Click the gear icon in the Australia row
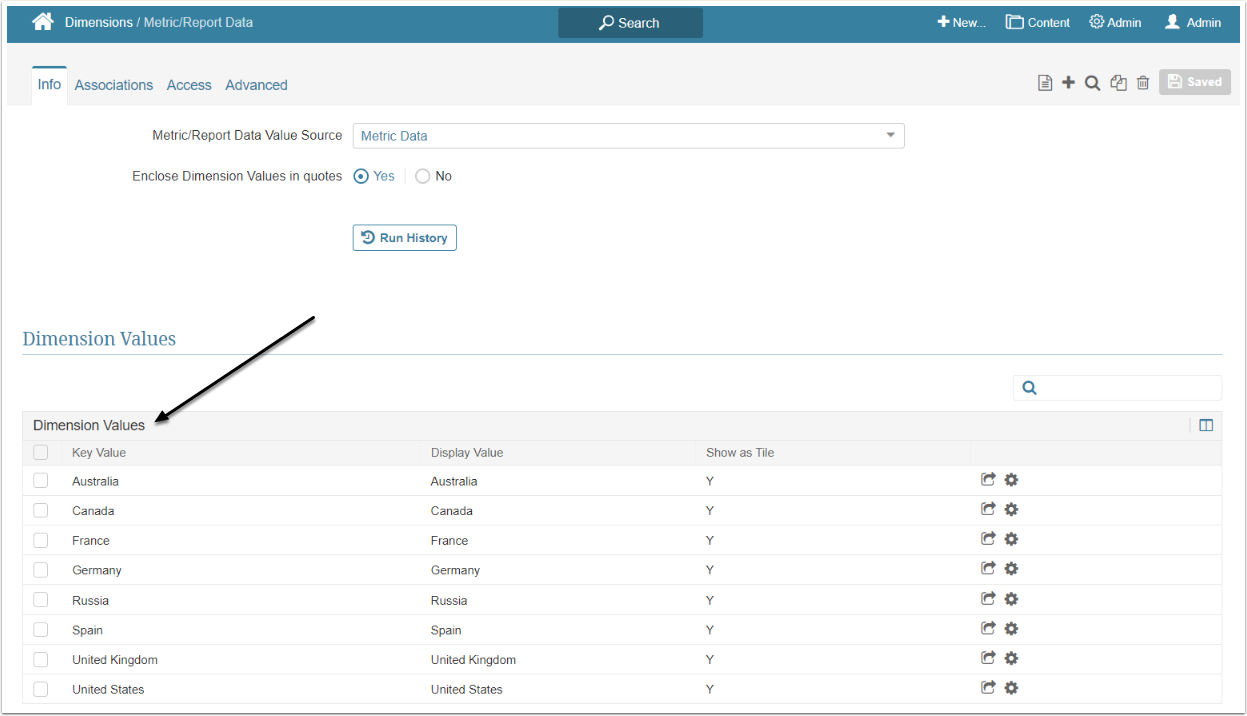1247x716 pixels. [1011, 480]
